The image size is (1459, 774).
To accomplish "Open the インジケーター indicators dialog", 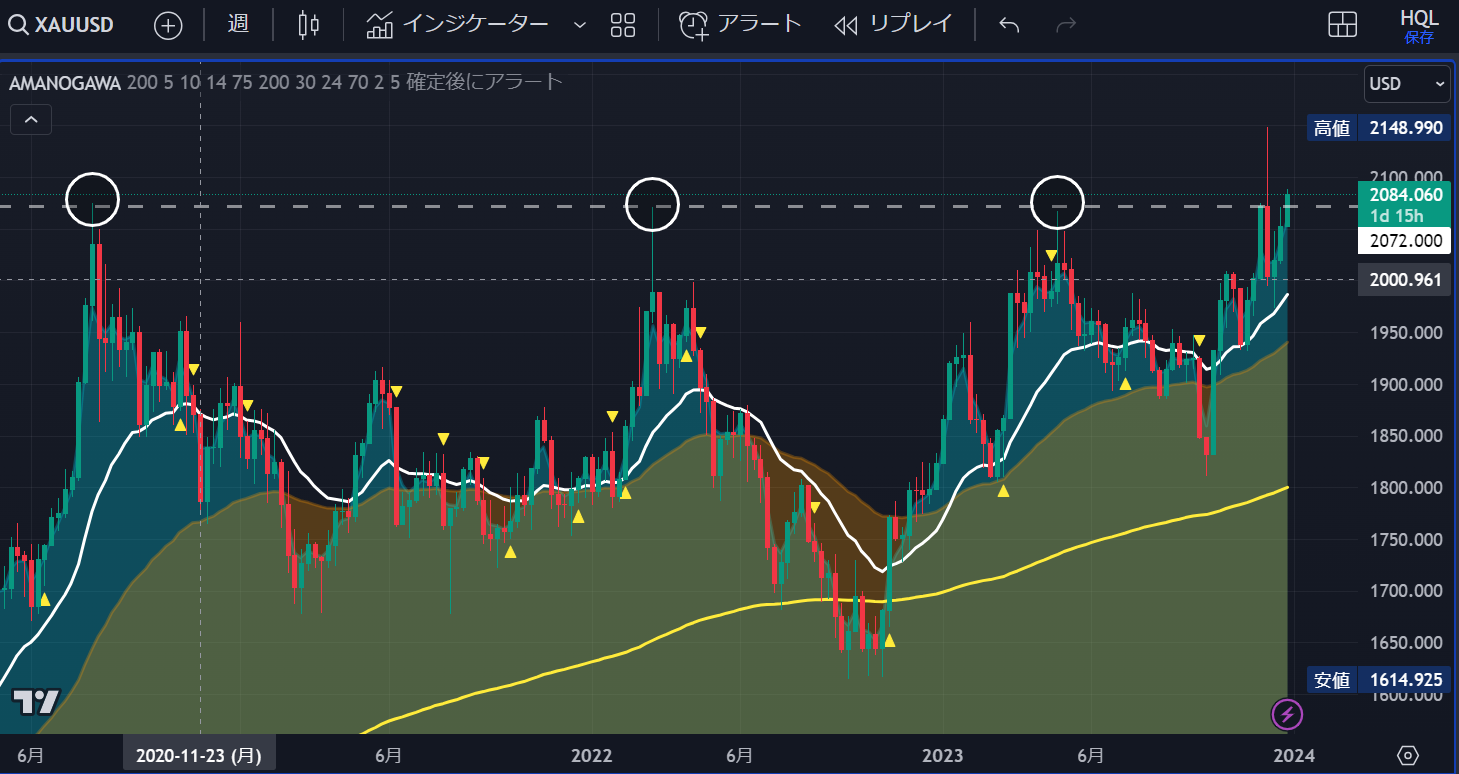I will [x=457, y=24].
